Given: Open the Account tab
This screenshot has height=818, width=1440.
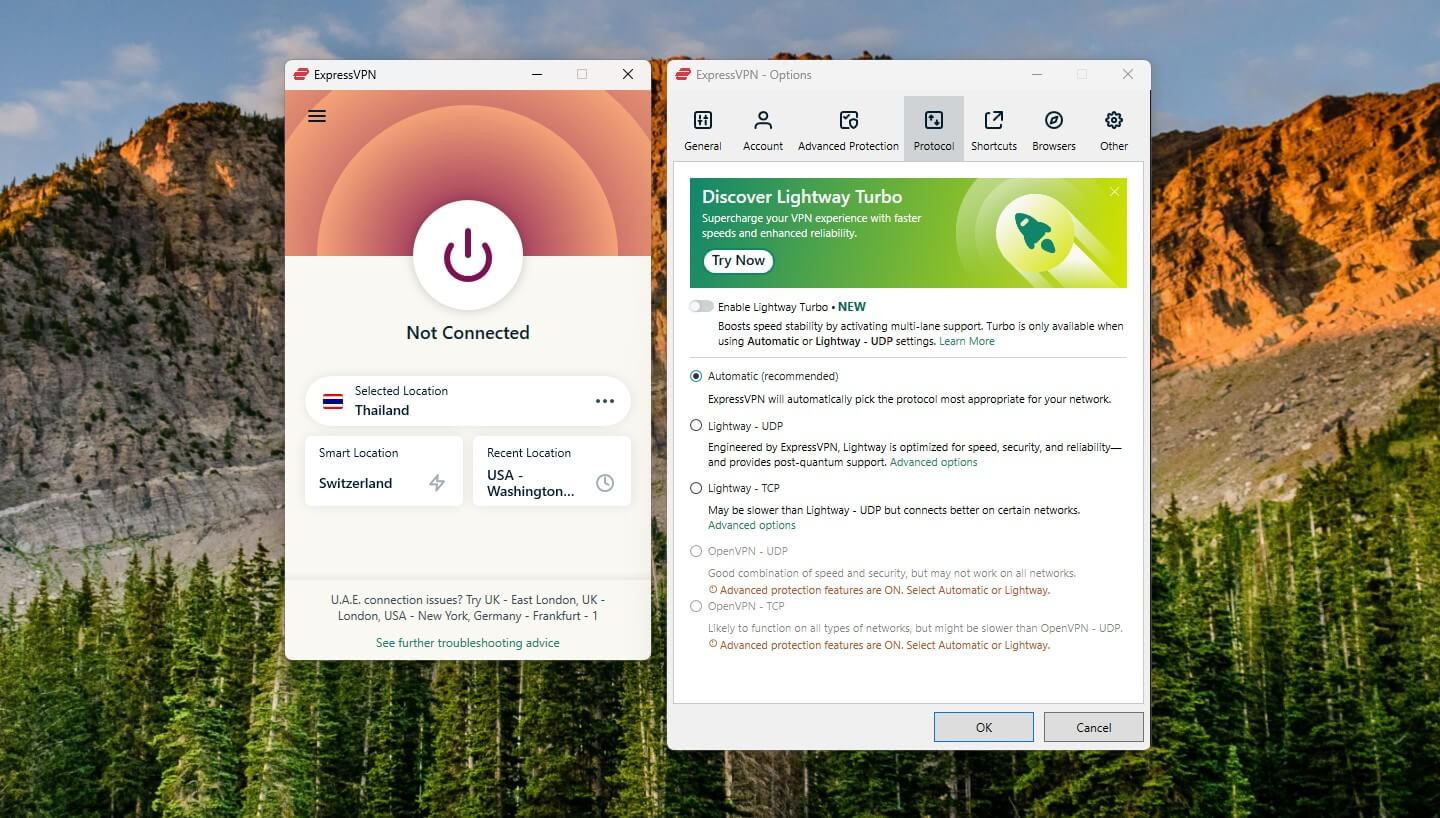Looking at the screenshot, I should 763,130.
